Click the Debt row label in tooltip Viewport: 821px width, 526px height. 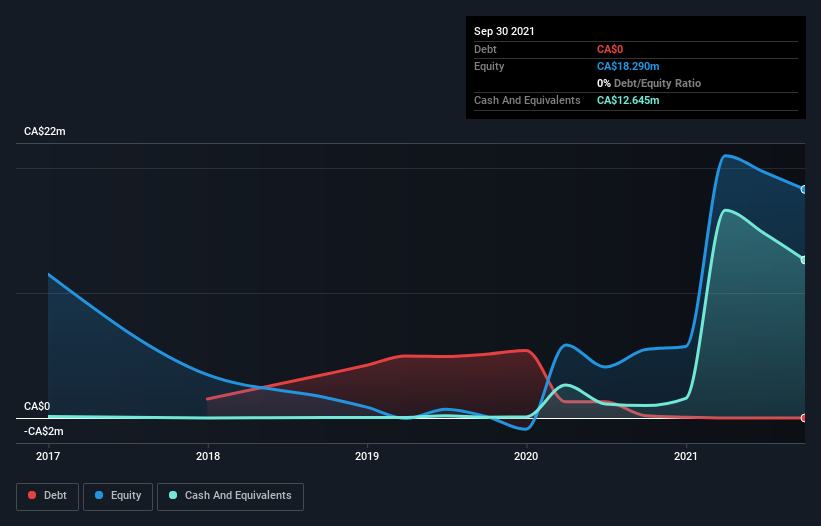(485, 49)
